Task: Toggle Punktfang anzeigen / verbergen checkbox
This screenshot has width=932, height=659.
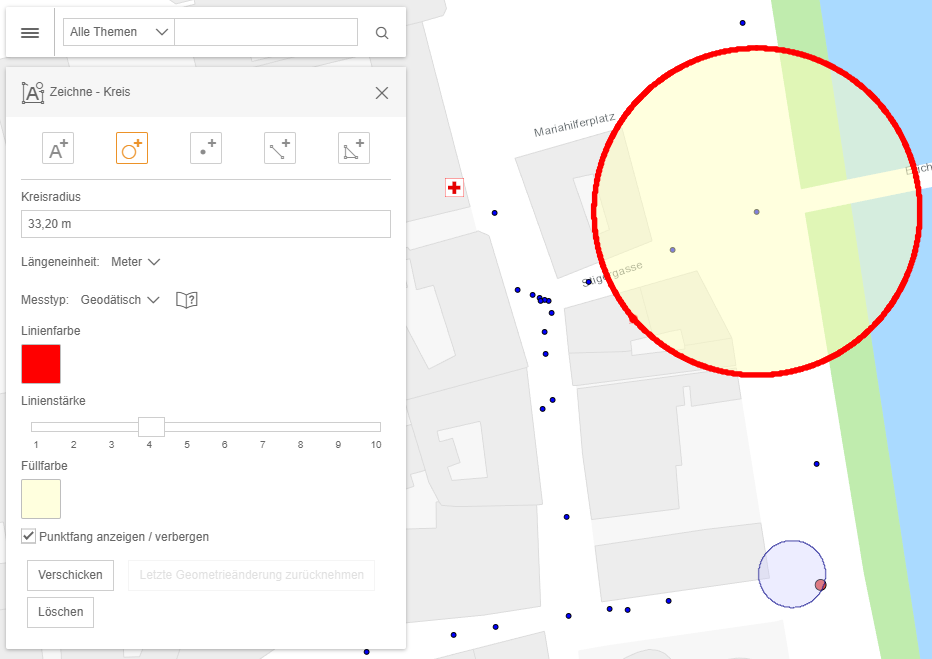Action: click(x=29, y=536)
